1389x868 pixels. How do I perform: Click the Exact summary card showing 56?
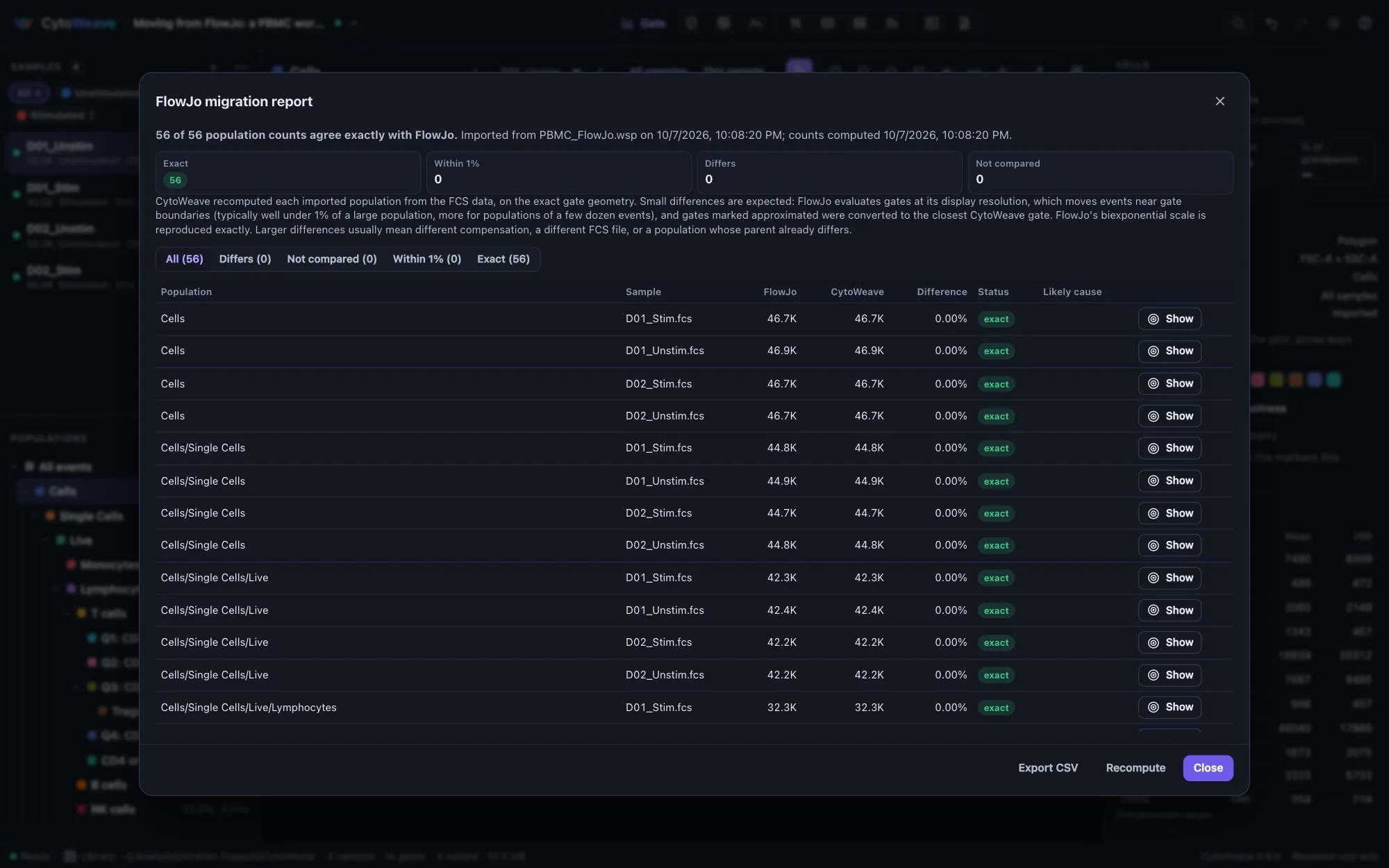(288, 172)
